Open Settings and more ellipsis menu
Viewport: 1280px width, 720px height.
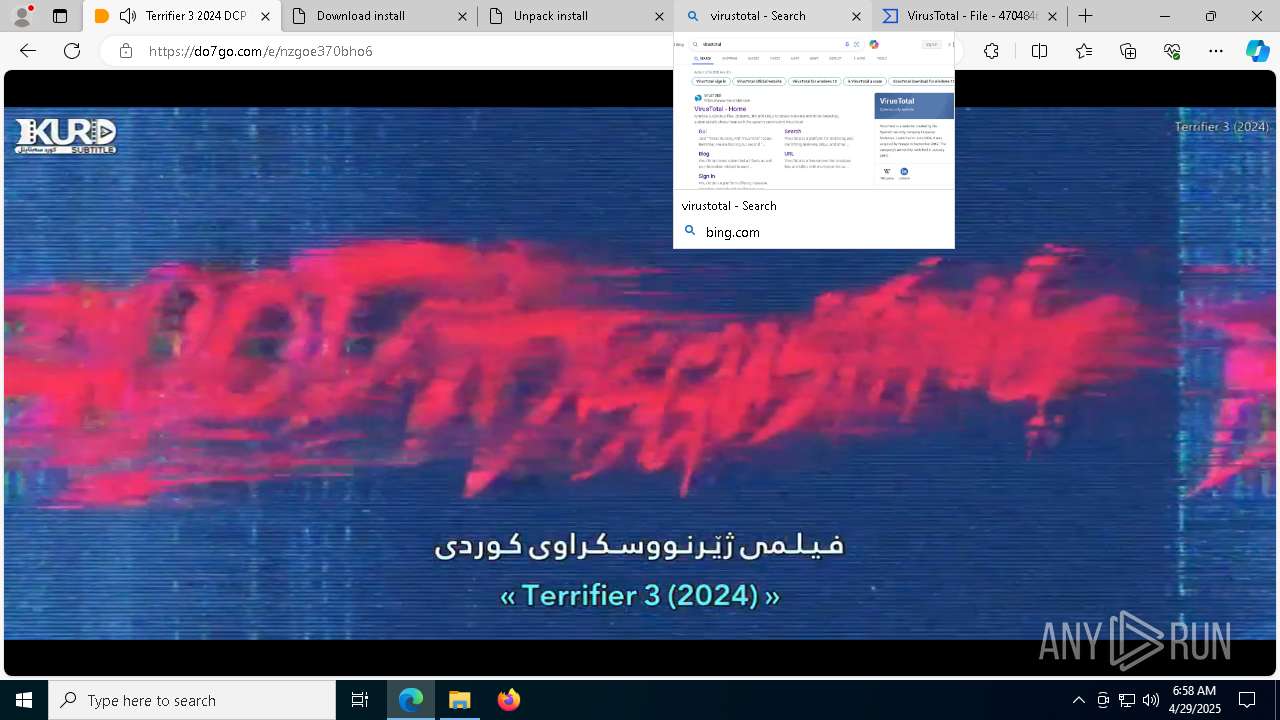click(x=1216, y=51)
